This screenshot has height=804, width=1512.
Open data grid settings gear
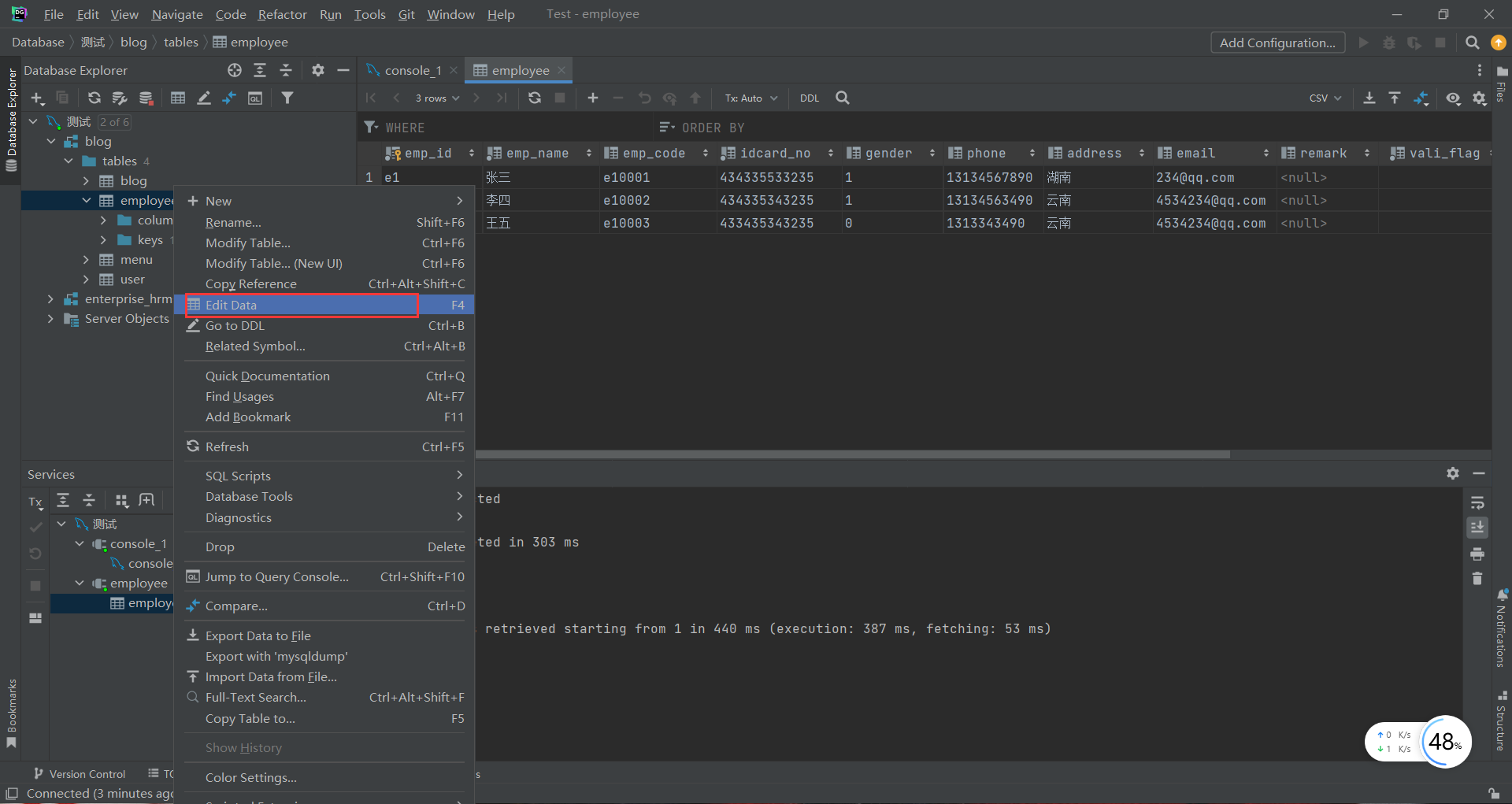pyautogui.click(x=1479, y=98)
